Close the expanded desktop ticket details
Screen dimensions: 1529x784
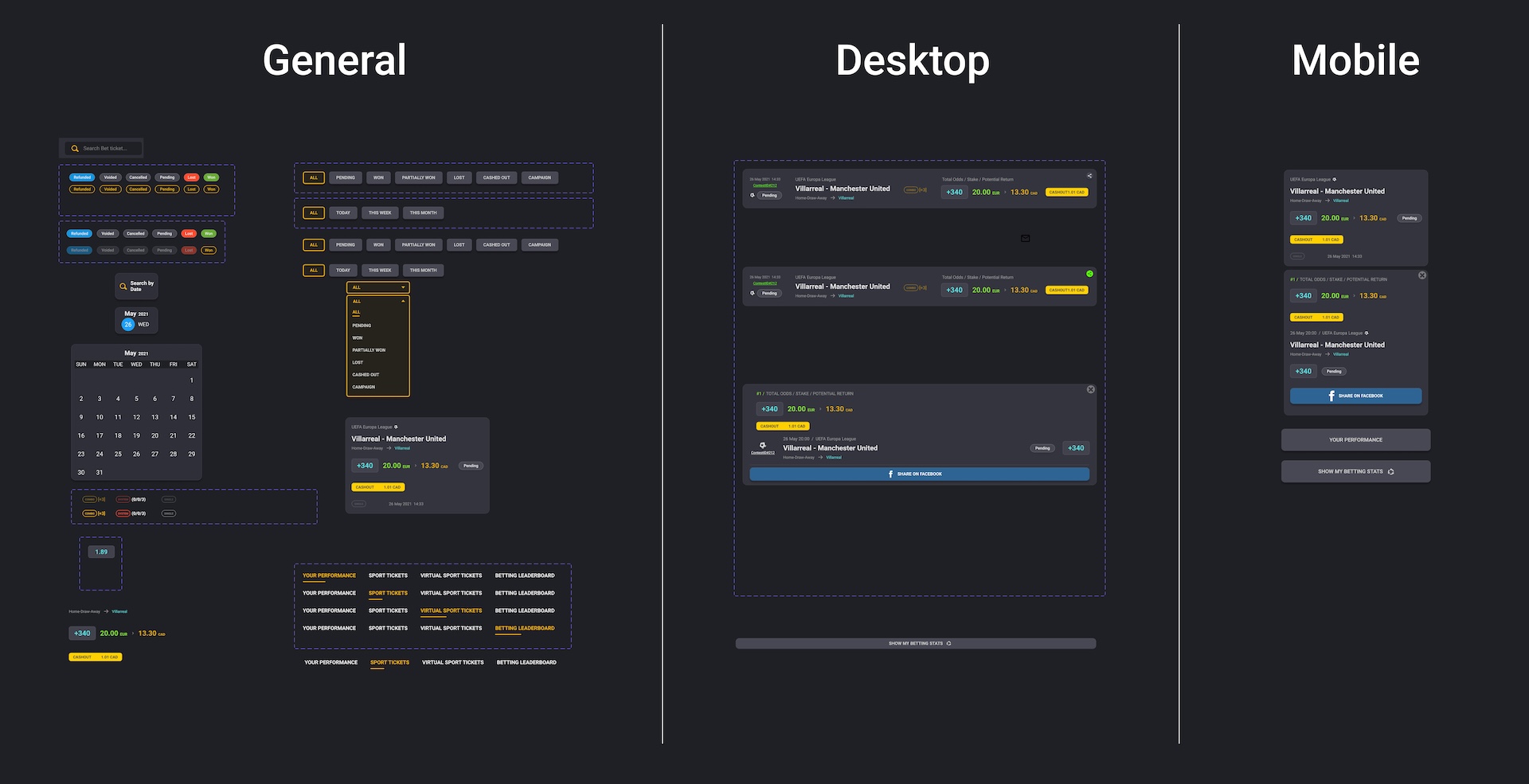[x=1090, y=389]
